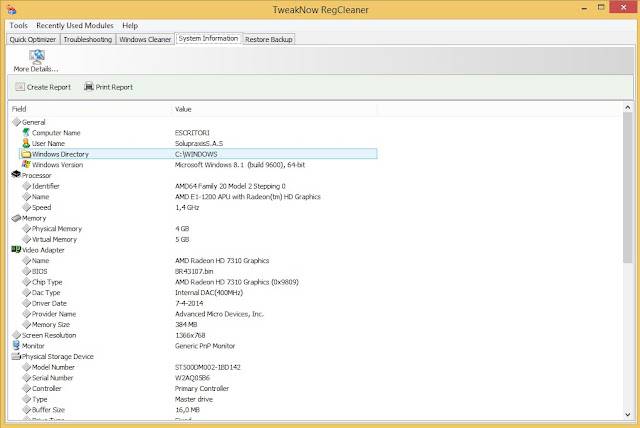
Task: Click the TweakNow app icon in title bar
Action: point(11,9)
